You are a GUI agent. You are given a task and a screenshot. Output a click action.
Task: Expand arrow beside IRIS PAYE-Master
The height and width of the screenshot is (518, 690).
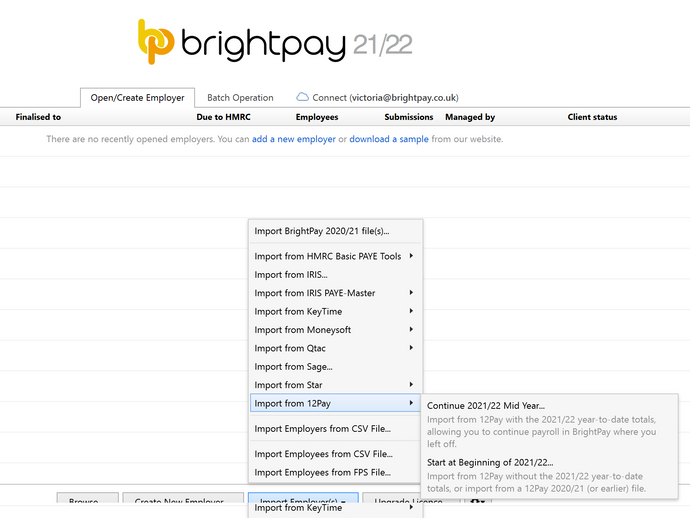[411, 293]
